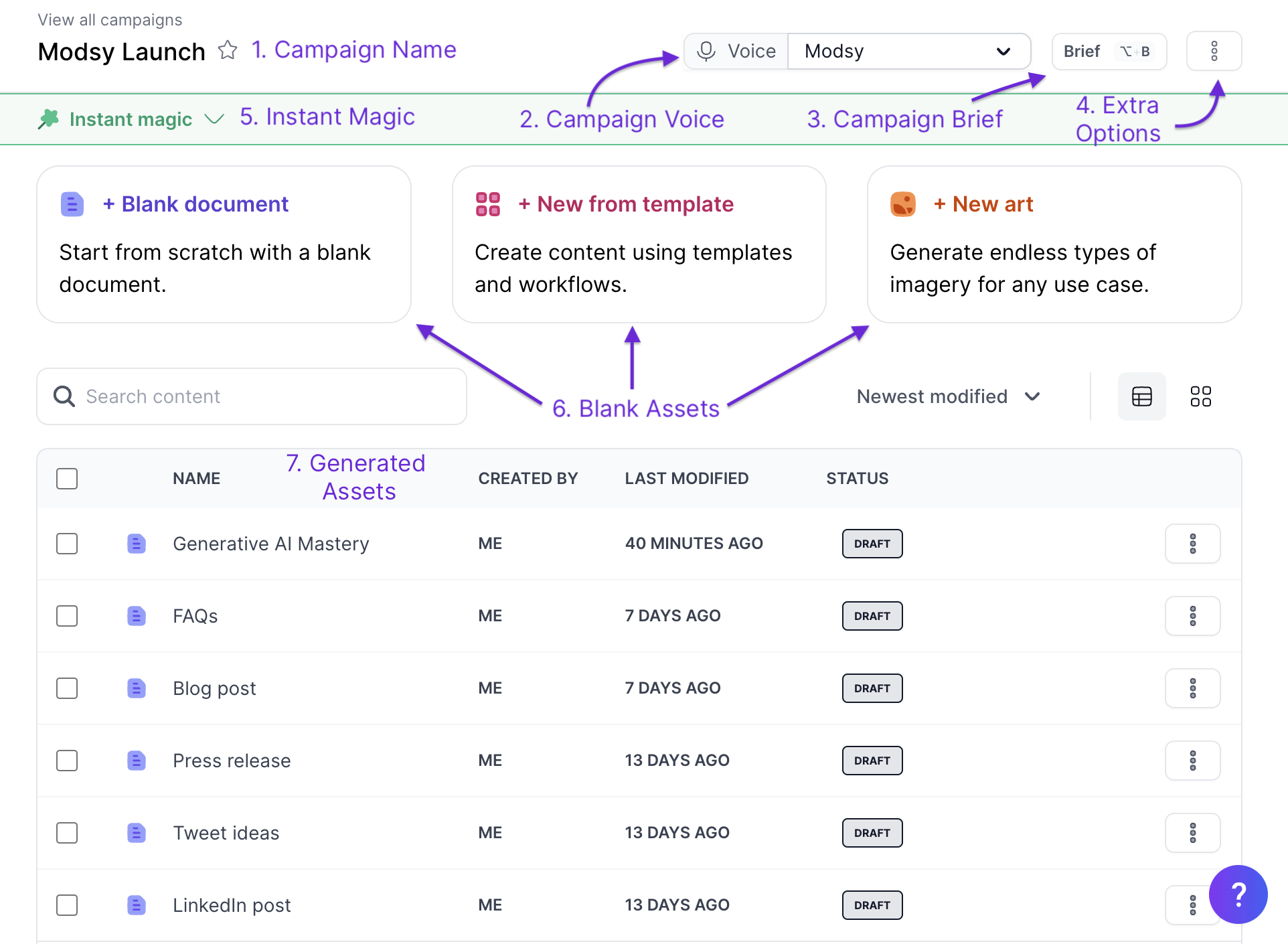Switch to grid card view

[1201, 396]
